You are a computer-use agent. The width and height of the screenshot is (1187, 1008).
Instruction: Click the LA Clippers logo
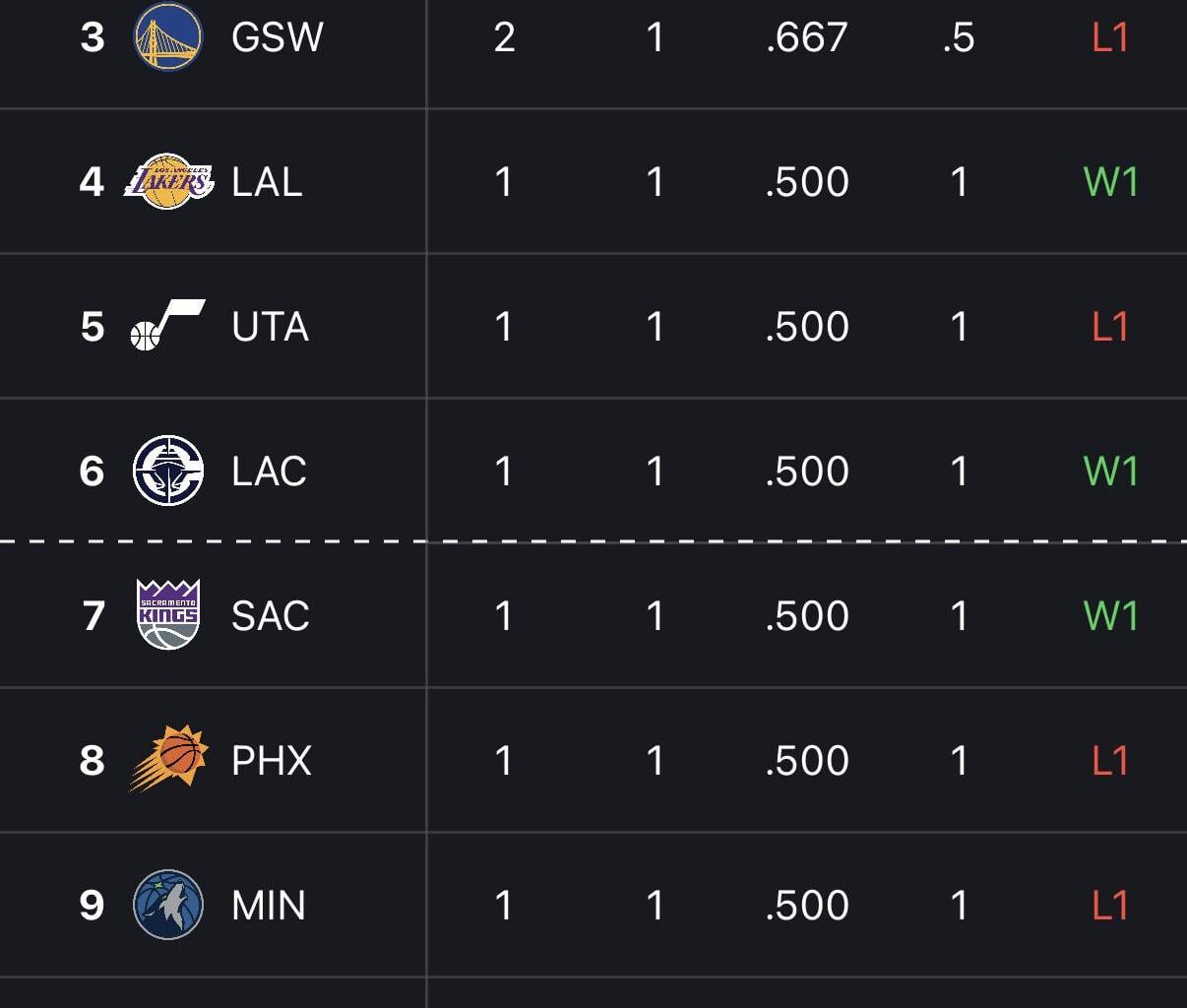[169, 471]
